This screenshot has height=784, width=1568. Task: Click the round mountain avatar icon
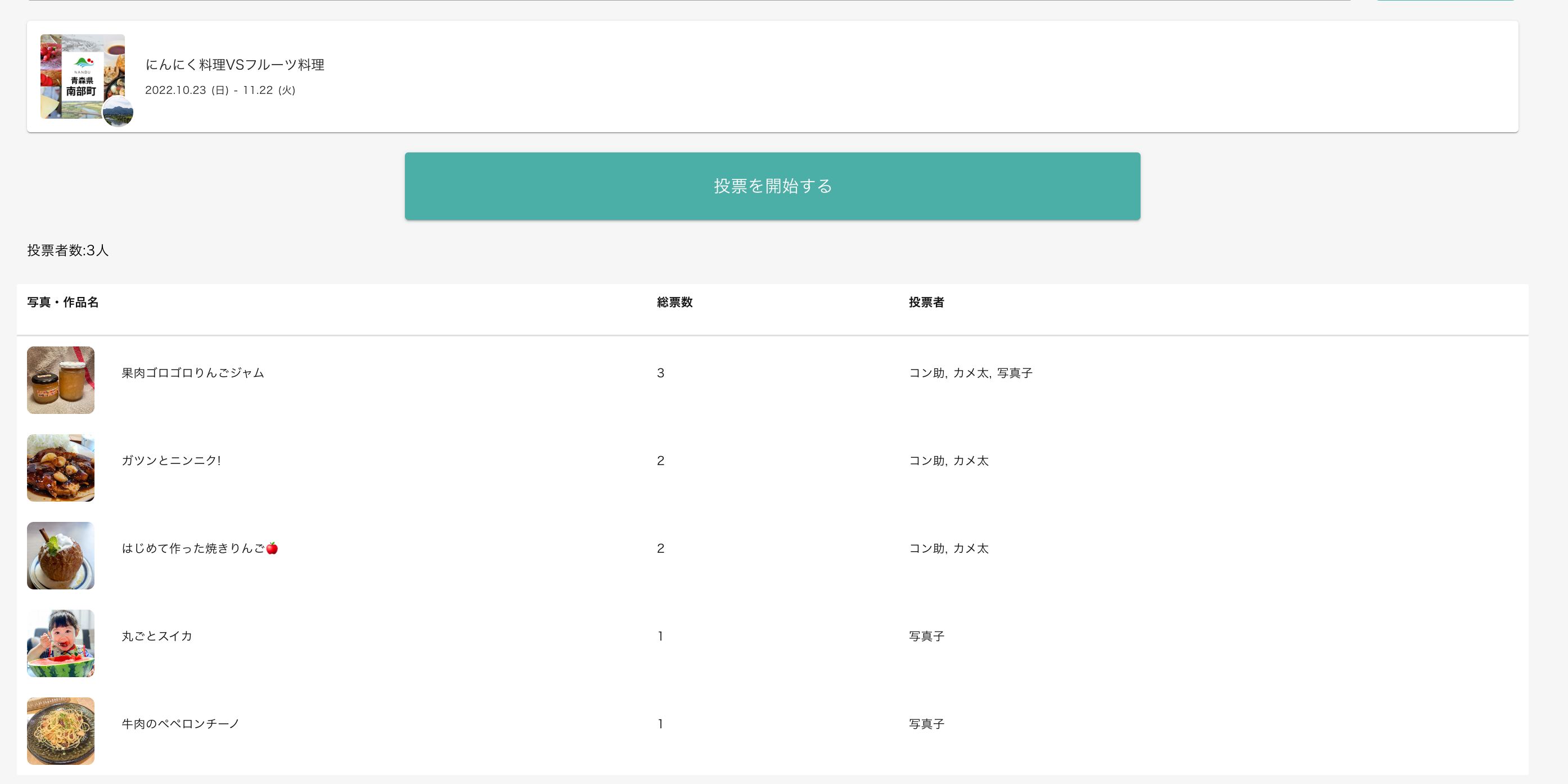pyautogui.click(x=118, y=112)
